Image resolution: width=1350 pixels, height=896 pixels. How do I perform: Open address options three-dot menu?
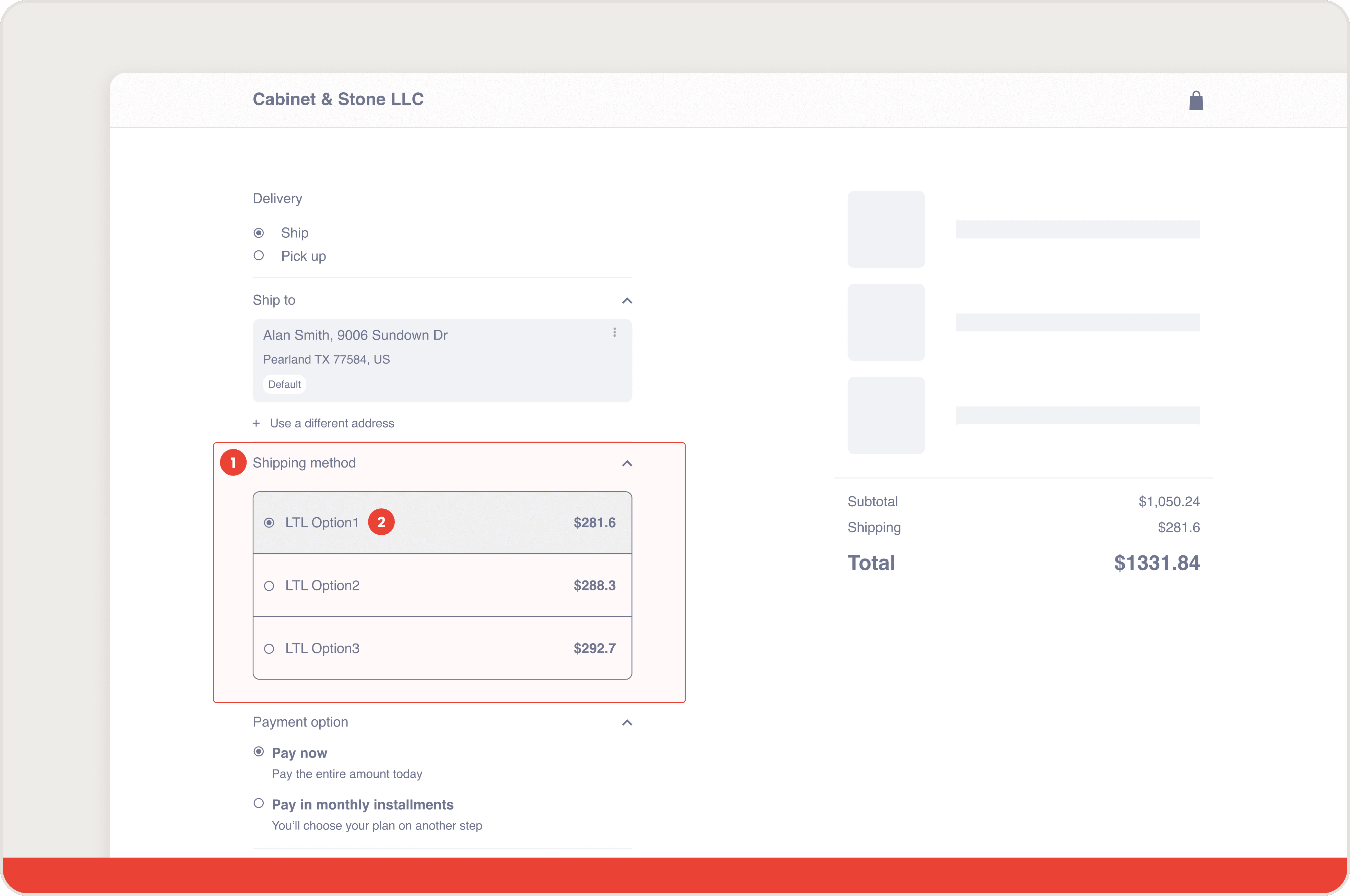pyautogui.click(x=614, y=332)
